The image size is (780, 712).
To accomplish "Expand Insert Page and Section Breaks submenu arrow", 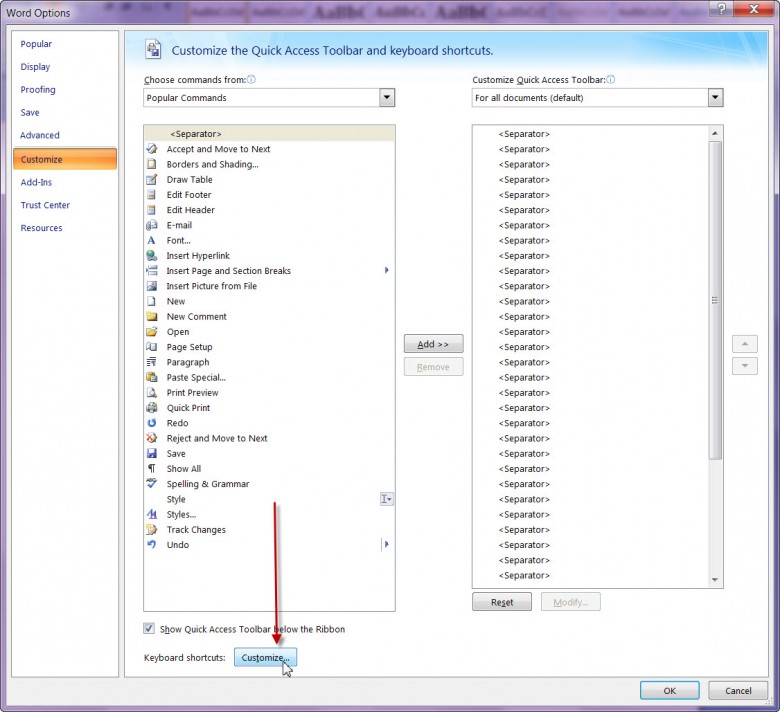I will 387,270.
